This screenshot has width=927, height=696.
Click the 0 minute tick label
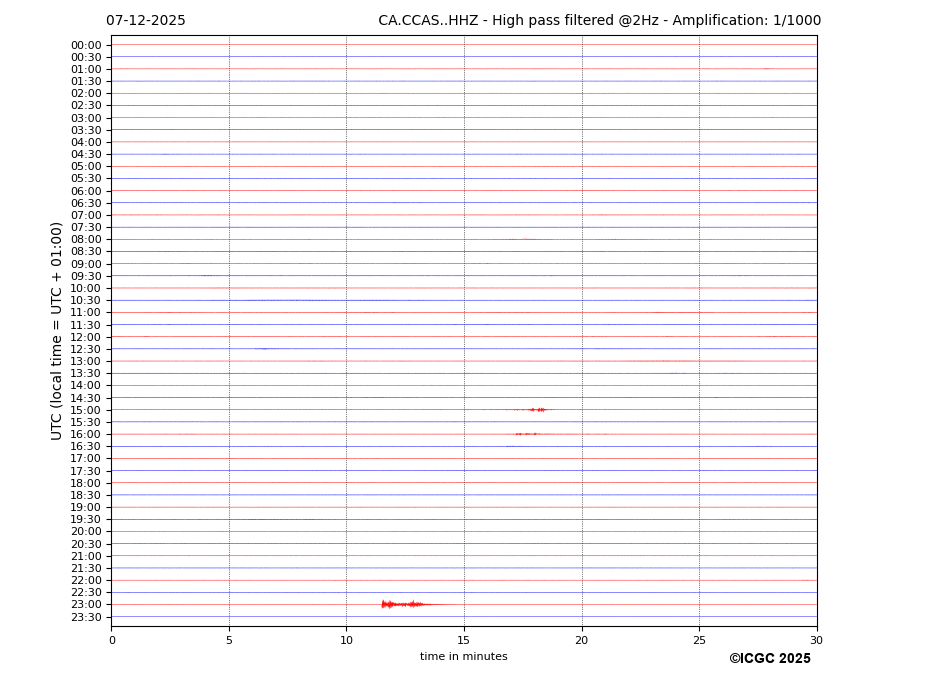click(112, 640)
